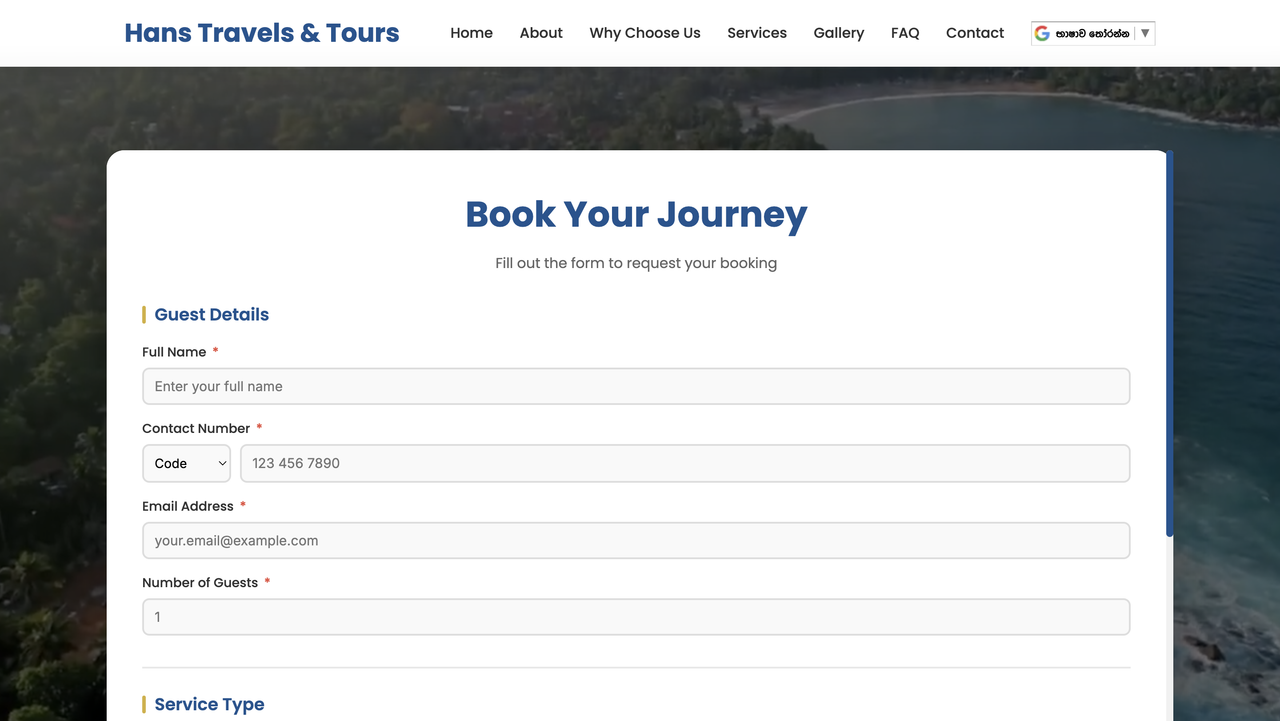Viewport: 1280px width, 721px height.
Task: Navigate to the Home menu item
Action: [x=471, y=32]
